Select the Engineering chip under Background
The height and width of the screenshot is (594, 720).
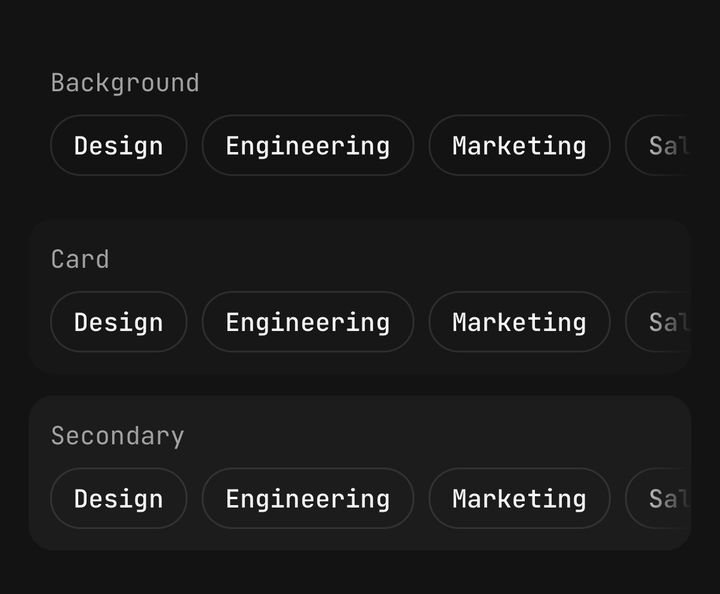(x=308, y=145)
